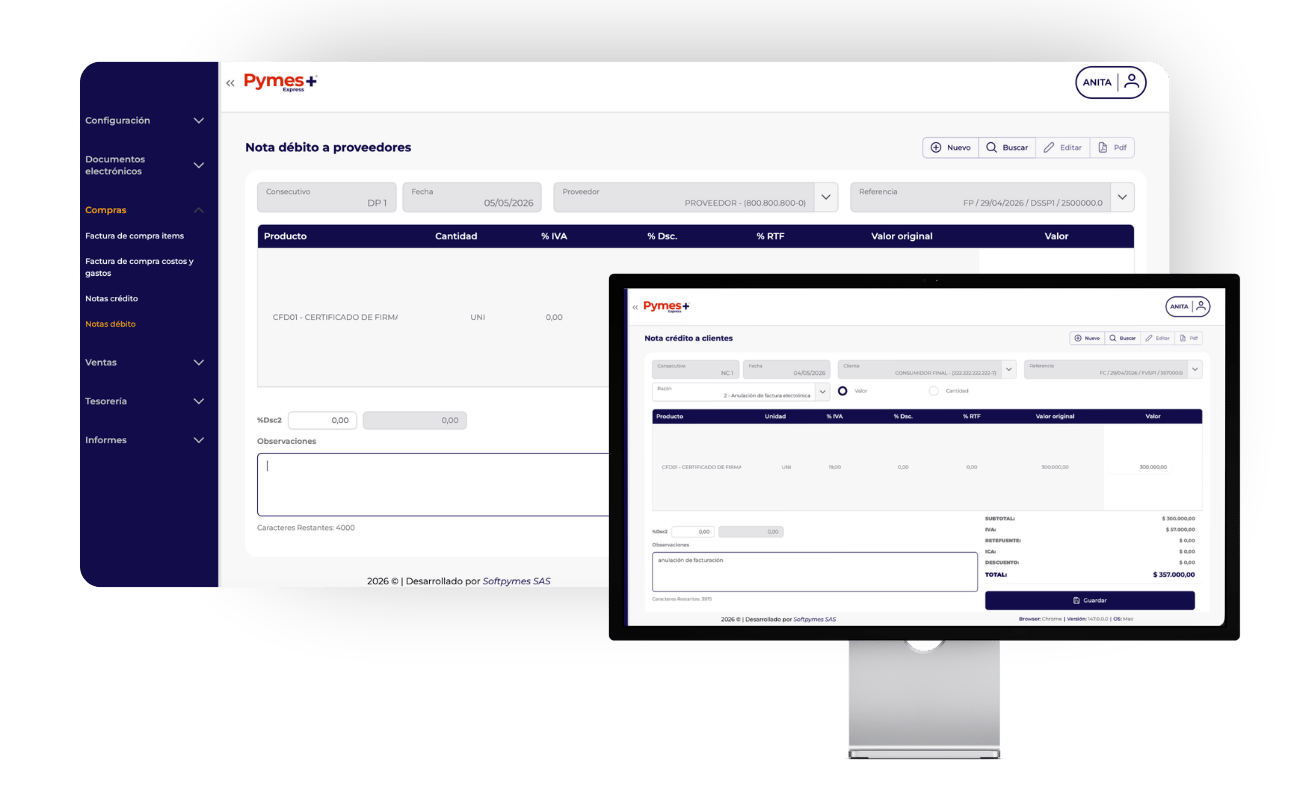Image resolution: width=1300 pixels, height=800 pixels.
Task: Expand the Informes sidebar menu
Action: pos(145,440)
